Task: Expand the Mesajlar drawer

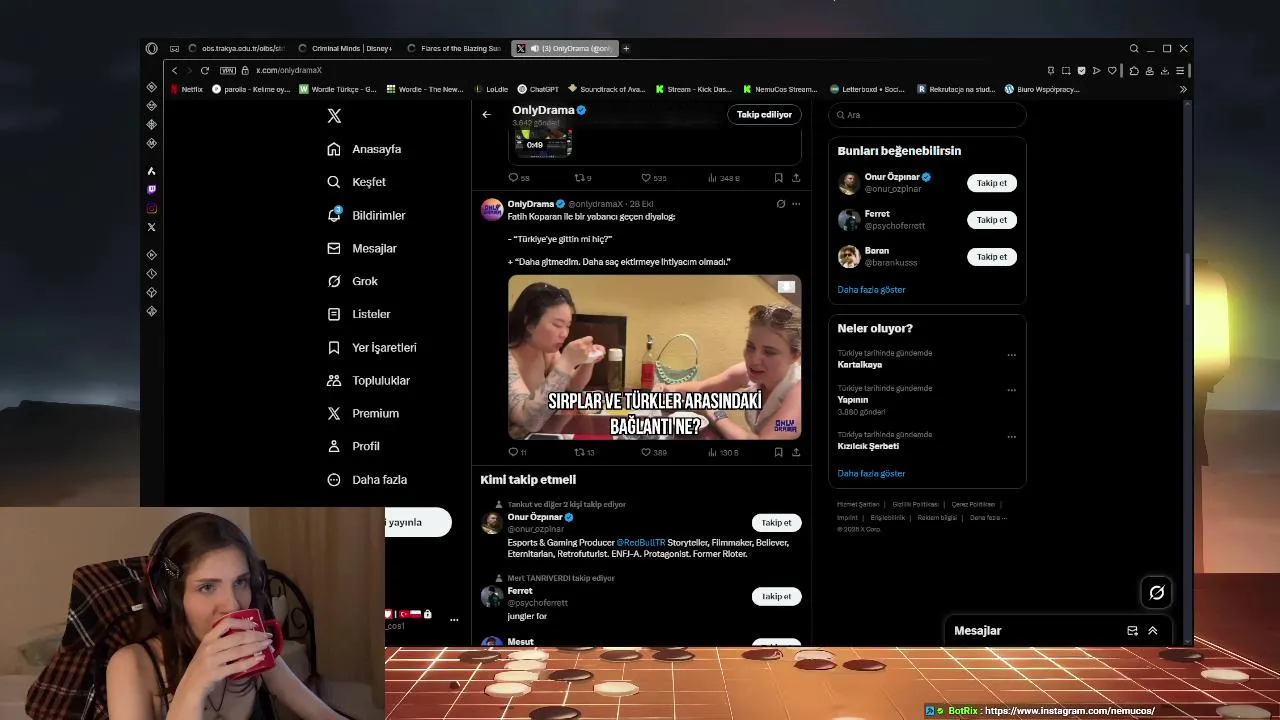Action: [1153, 631]
